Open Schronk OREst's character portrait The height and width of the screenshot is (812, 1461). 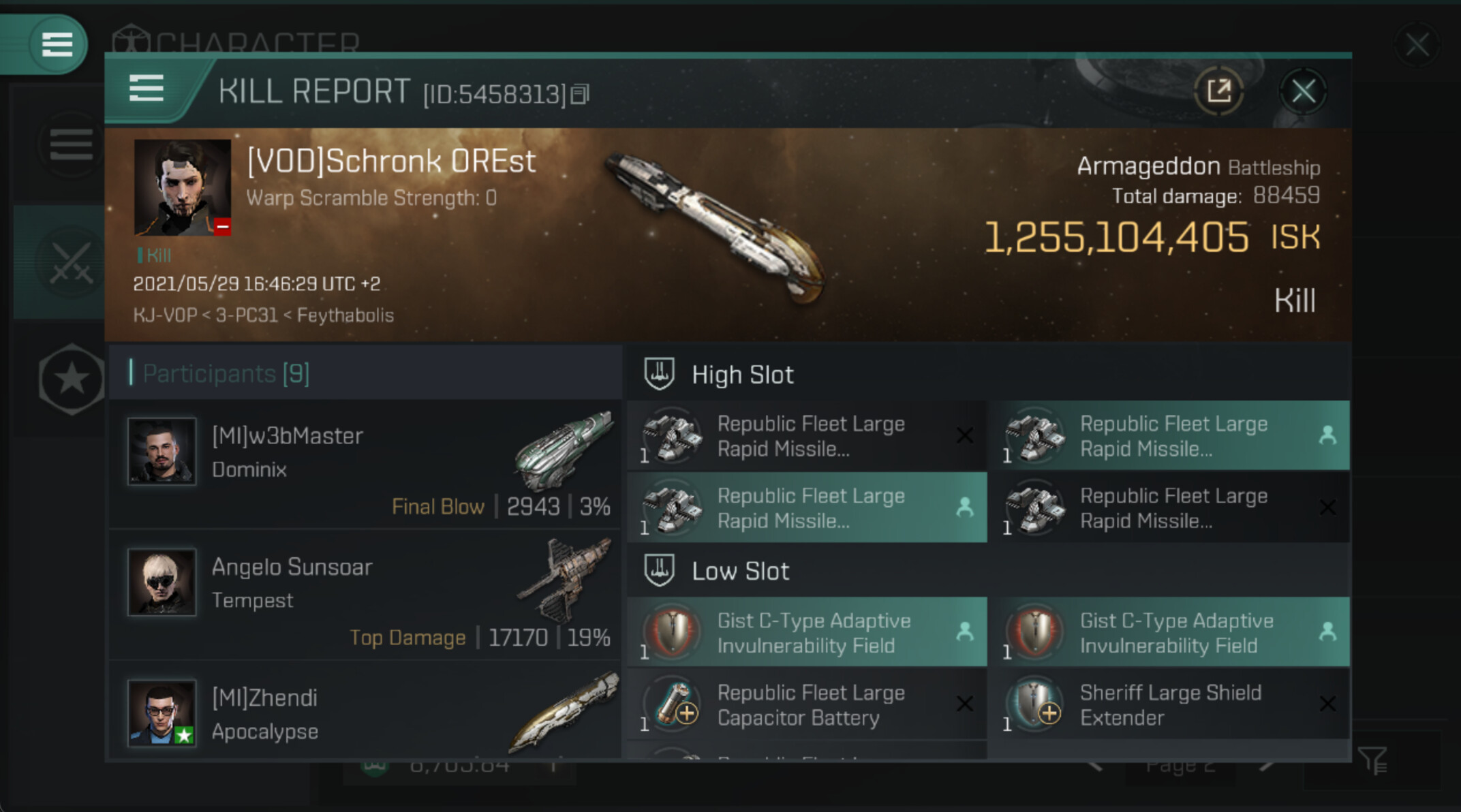(x=182, y=187)
